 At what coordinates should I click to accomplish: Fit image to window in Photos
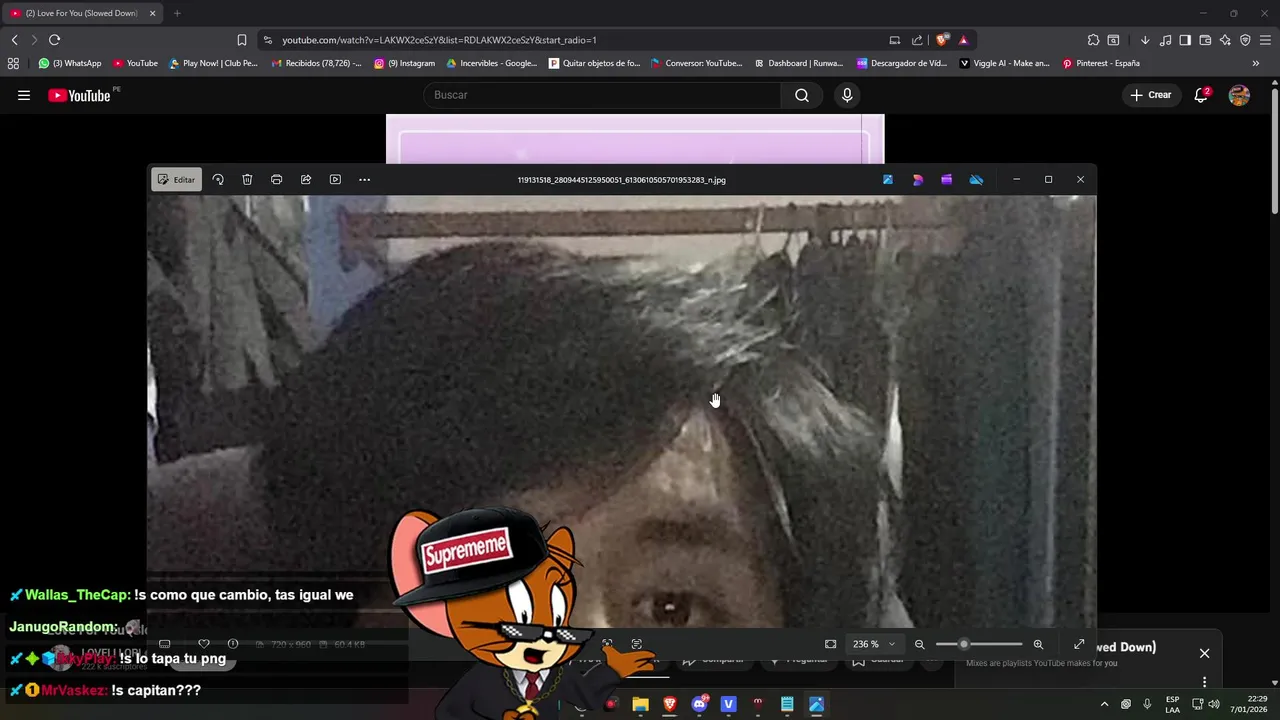(830, 644)
